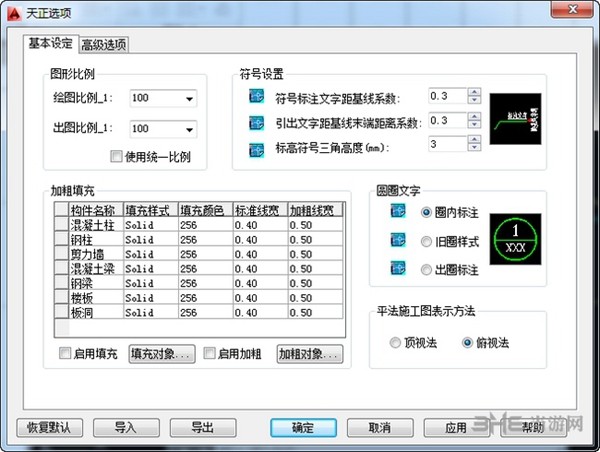
Task: Enable 使用统一比例 checkbox
Action: [116, 156]
